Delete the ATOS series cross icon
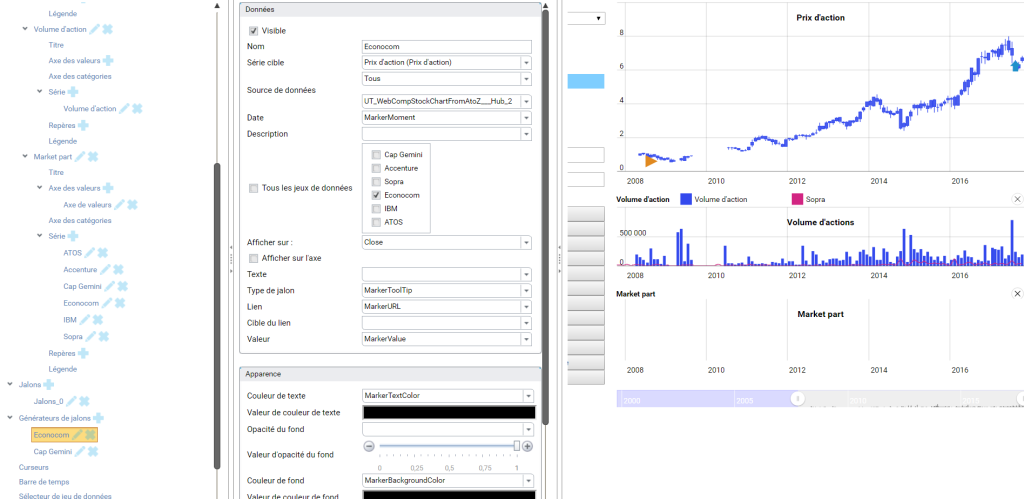This screenshot has width=1024, height=499. pos(103,253)
